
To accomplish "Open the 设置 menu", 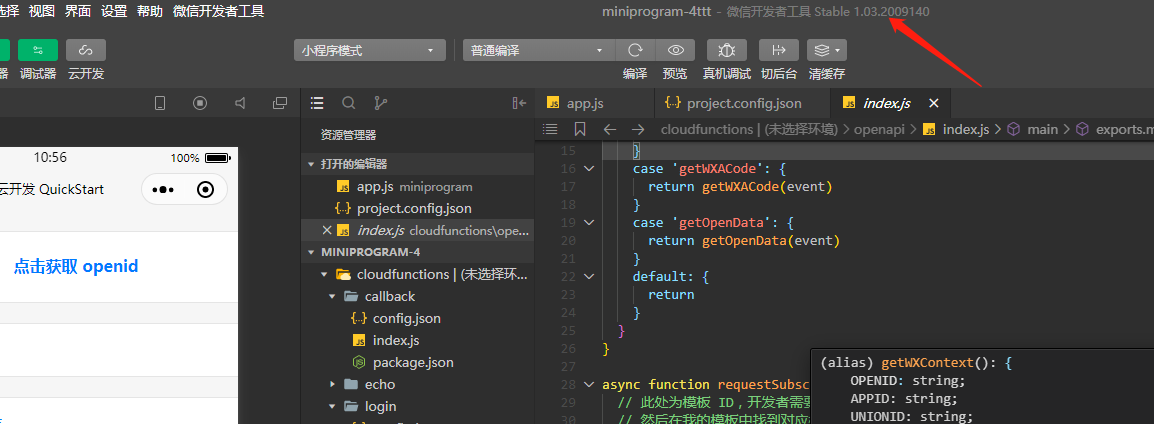I will 114,11.
